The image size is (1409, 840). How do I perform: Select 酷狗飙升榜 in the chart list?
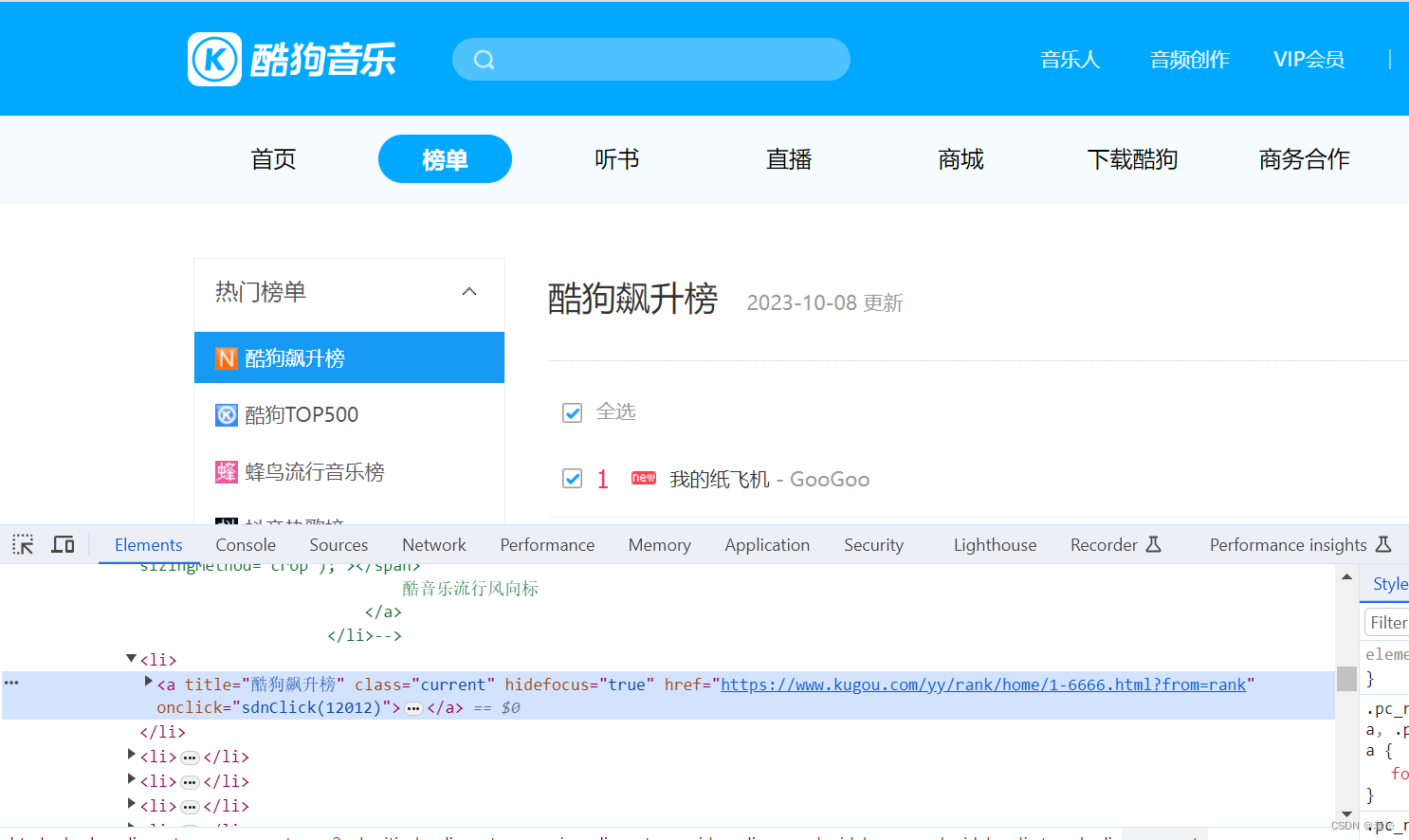tap(349, 357)
